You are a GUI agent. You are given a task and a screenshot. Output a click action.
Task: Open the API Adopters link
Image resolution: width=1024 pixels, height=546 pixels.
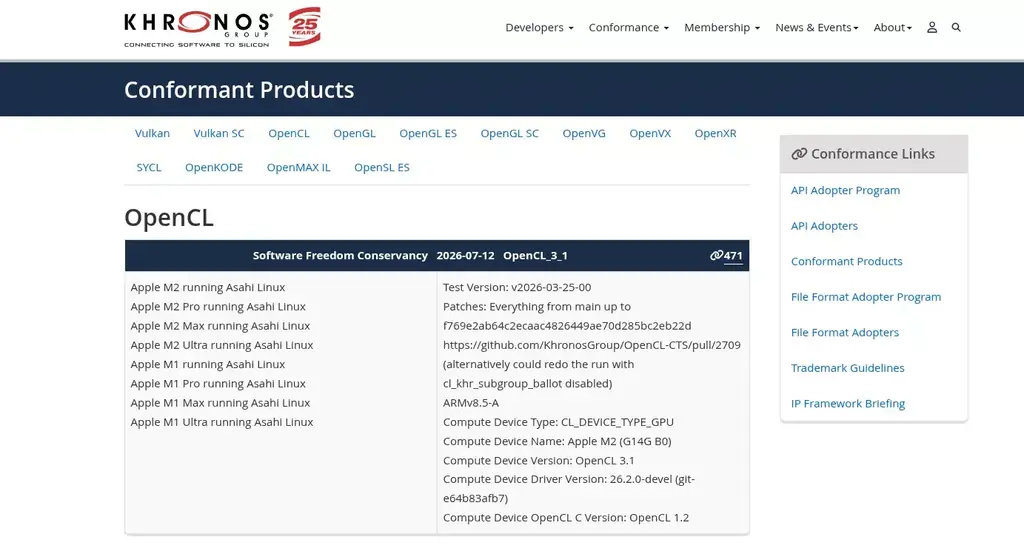[824, 226]
